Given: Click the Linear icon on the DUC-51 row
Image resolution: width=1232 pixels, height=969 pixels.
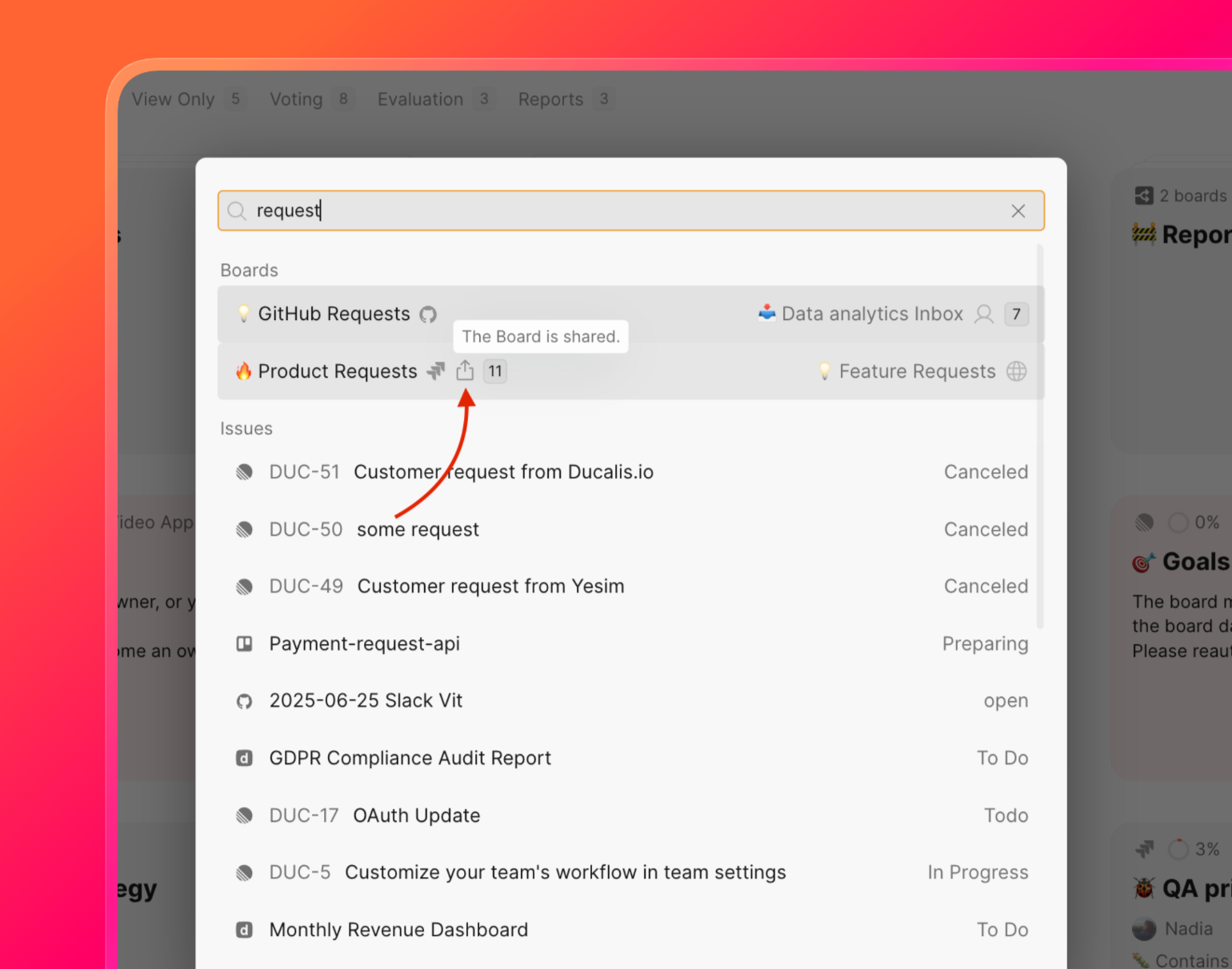Looking at the screenshot, I should point(244,472).
